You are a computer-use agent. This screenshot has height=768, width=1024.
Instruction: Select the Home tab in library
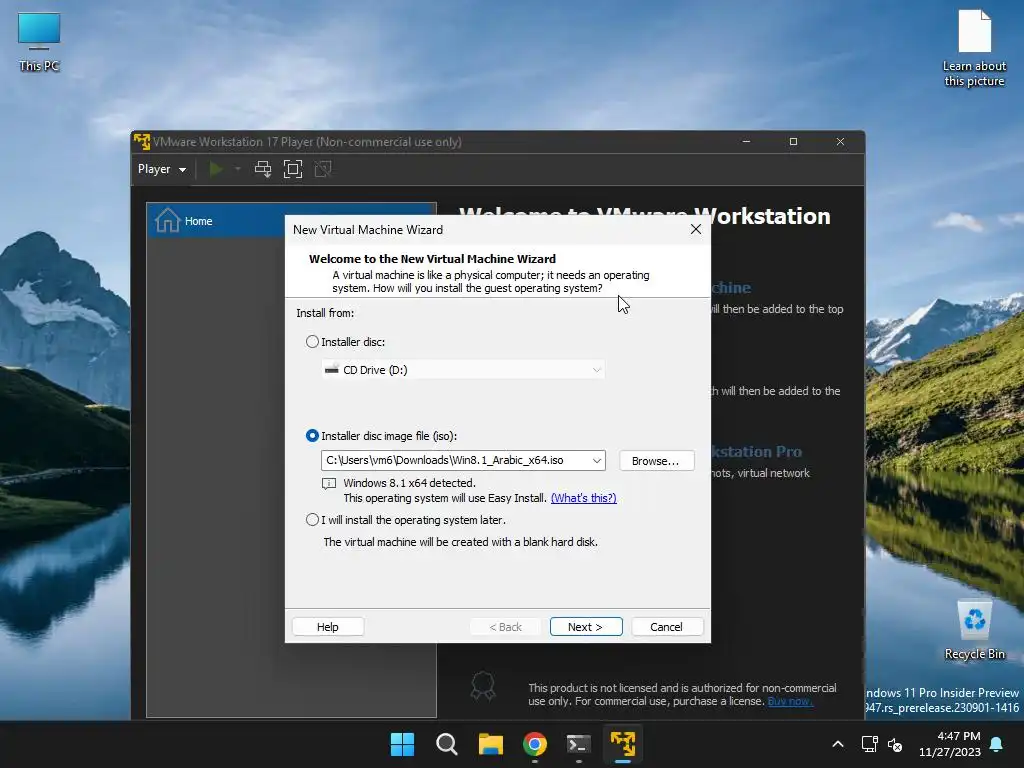291,221
